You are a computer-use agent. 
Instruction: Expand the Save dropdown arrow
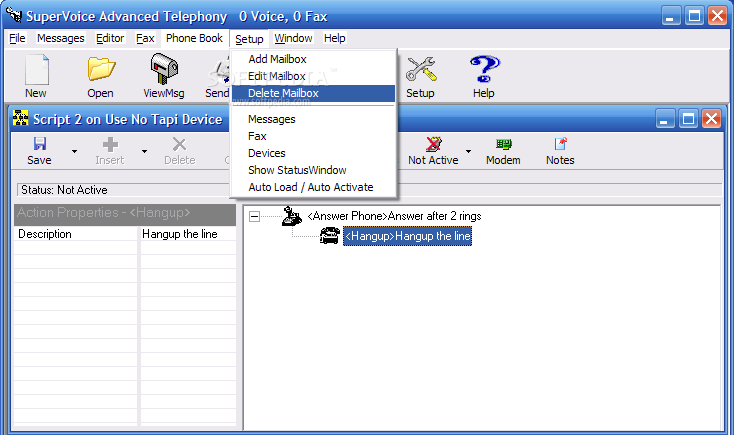coord(74,151)
